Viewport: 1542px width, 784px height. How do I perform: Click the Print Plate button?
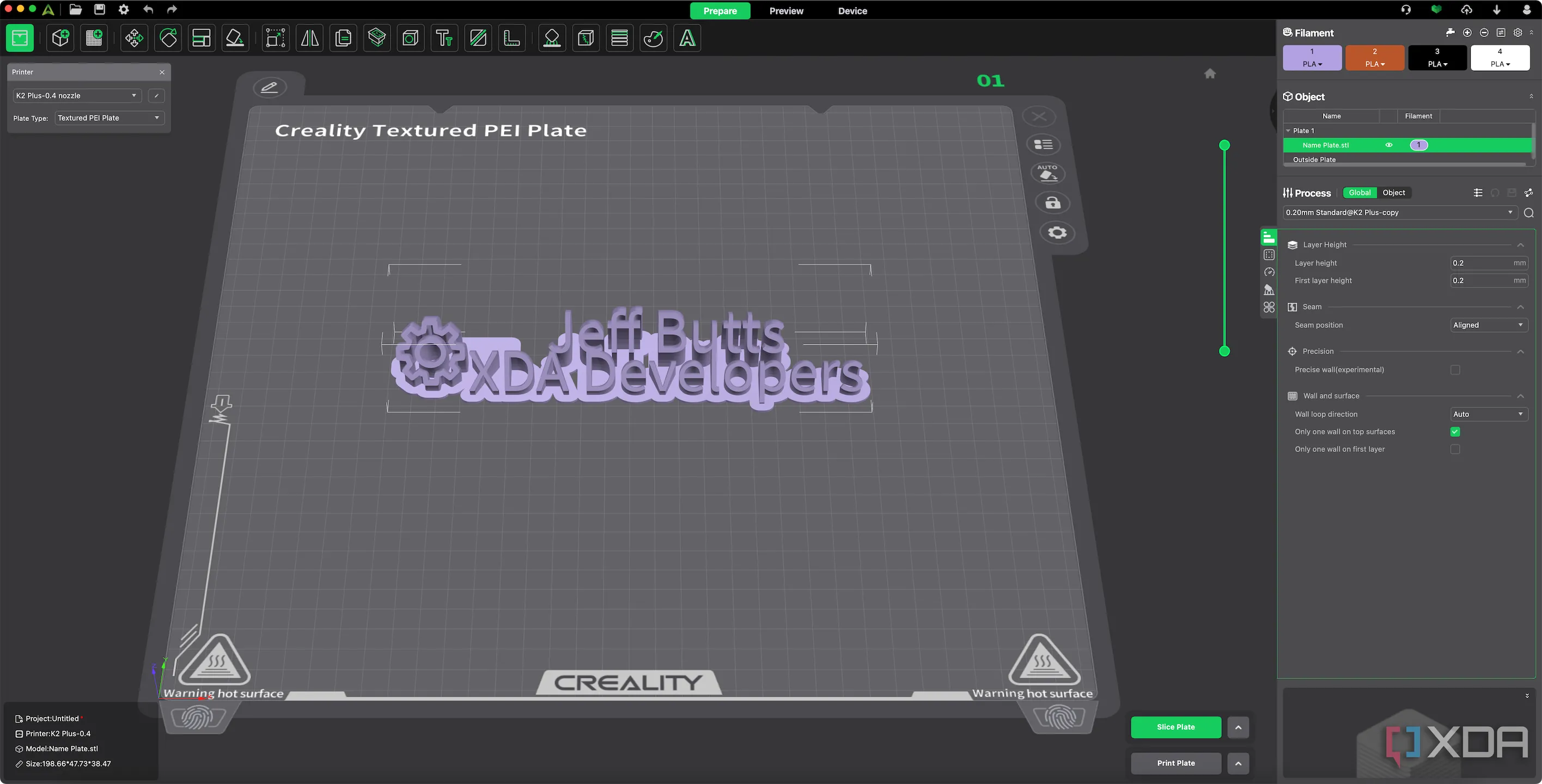(1175, 763)
